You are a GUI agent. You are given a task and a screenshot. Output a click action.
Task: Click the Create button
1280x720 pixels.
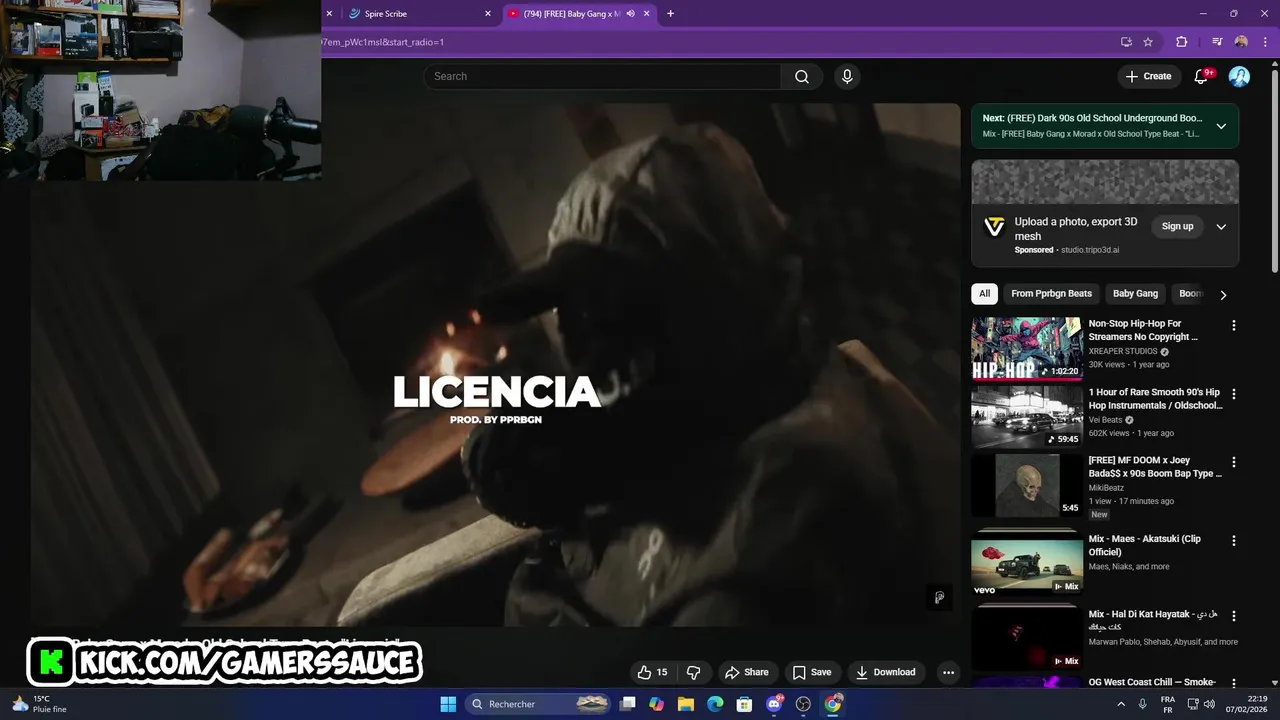[1148, 76]
